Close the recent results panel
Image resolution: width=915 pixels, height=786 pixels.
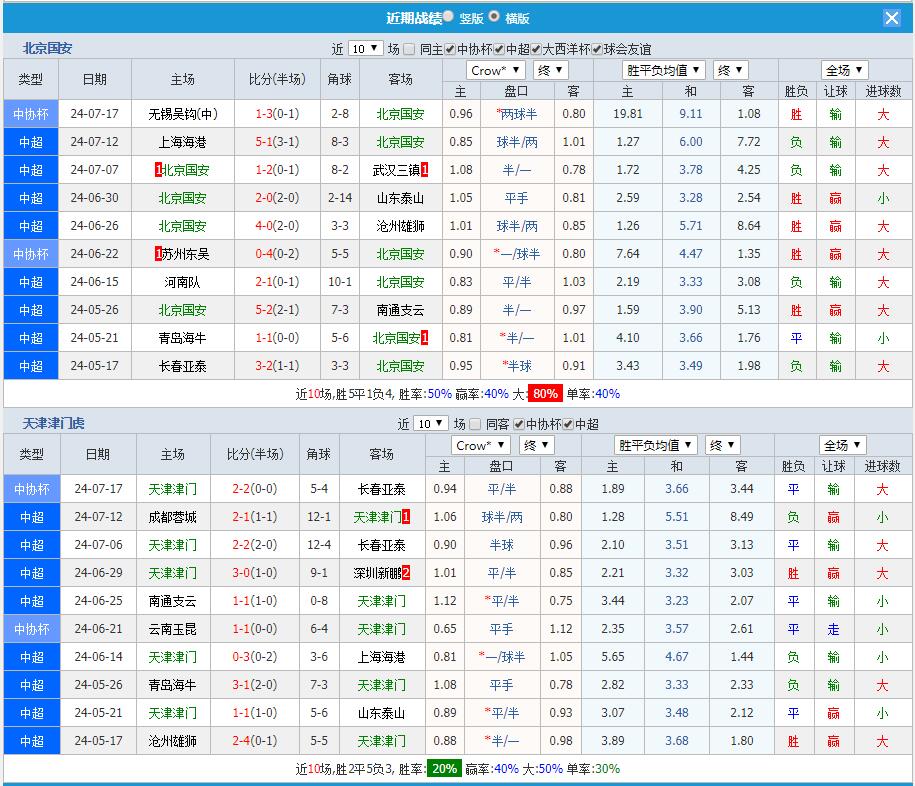[891, 18]
